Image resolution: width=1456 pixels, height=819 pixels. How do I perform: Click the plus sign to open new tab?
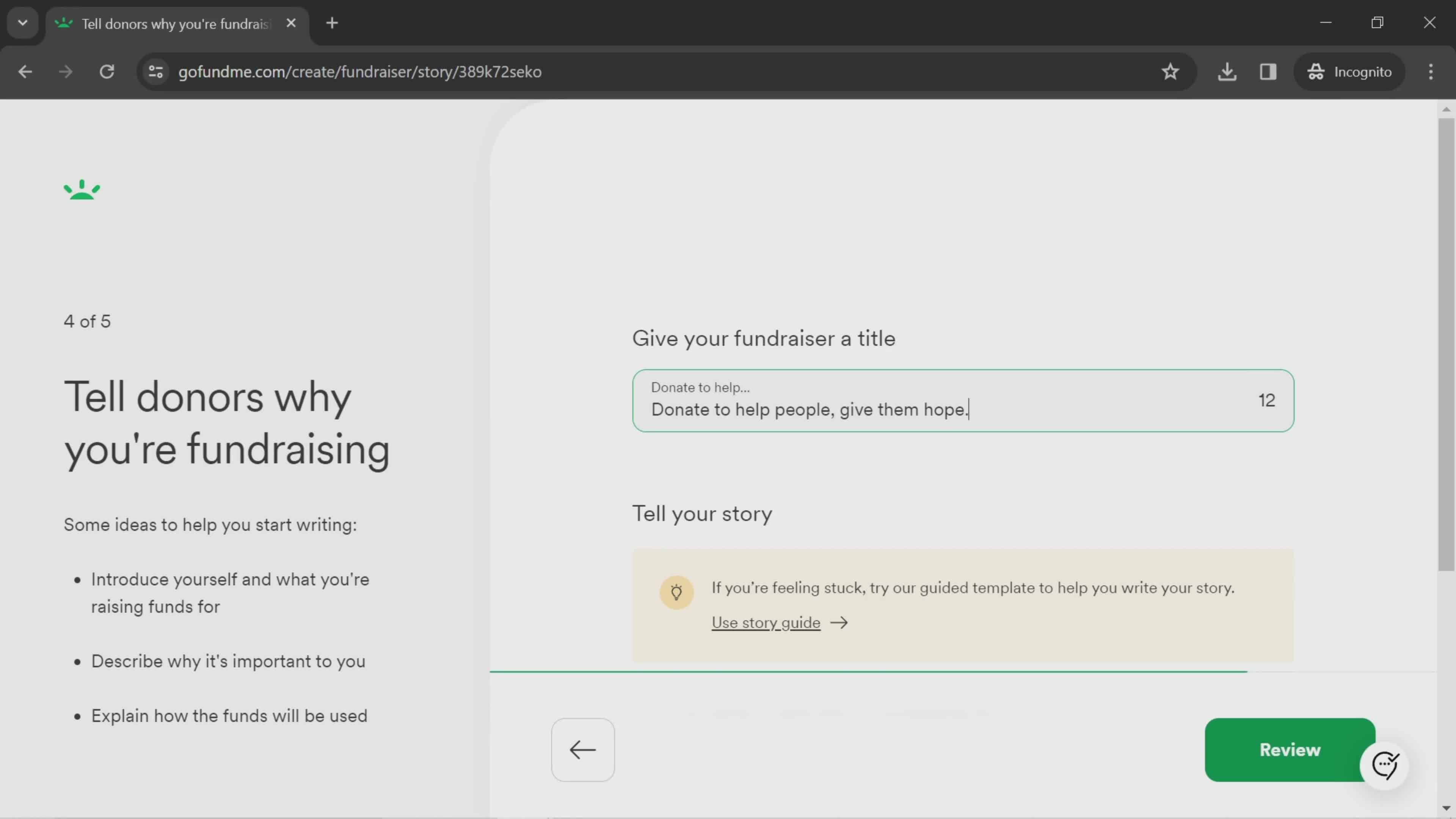[x=332, y=22]
